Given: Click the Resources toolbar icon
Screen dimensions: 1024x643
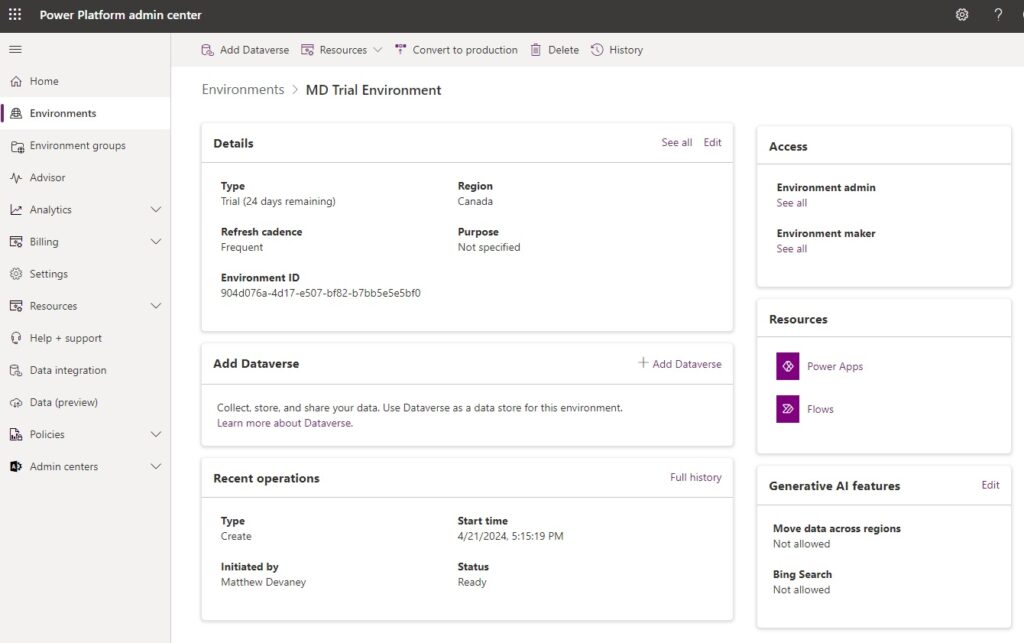Looking at the screenshot, I should coord(308,50).
